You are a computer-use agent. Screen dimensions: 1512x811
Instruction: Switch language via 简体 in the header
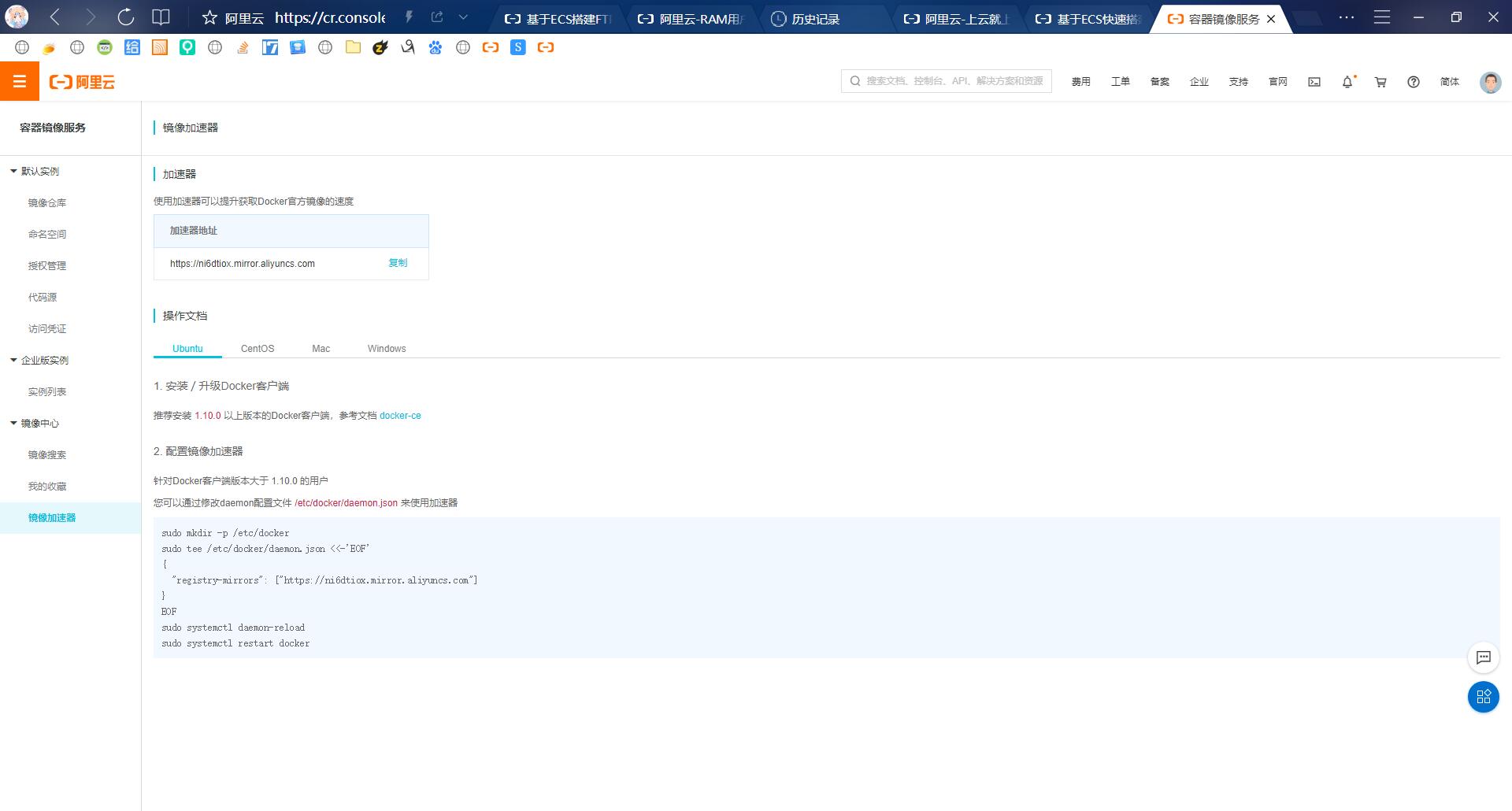1450,82
